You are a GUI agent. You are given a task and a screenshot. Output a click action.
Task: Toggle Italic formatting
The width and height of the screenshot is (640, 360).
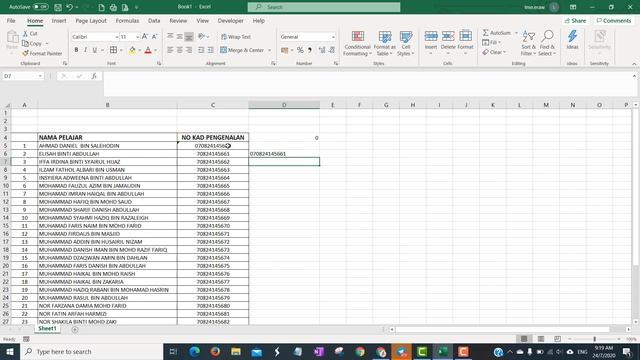pos(85,50)
